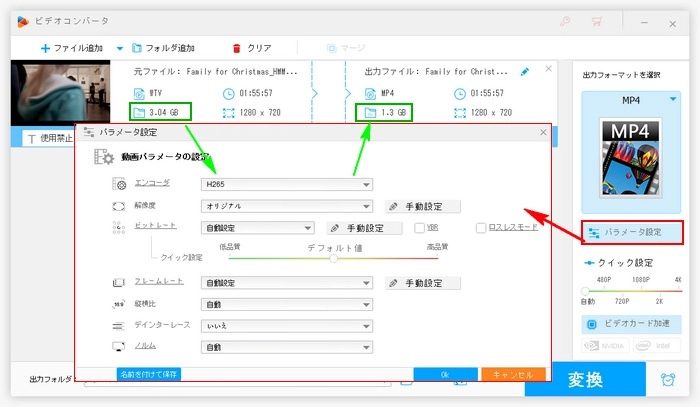This screenshot has height=407, width=700.
Task: Click the alarm clock scheduler icon
Action: click(x=667, y=379)
